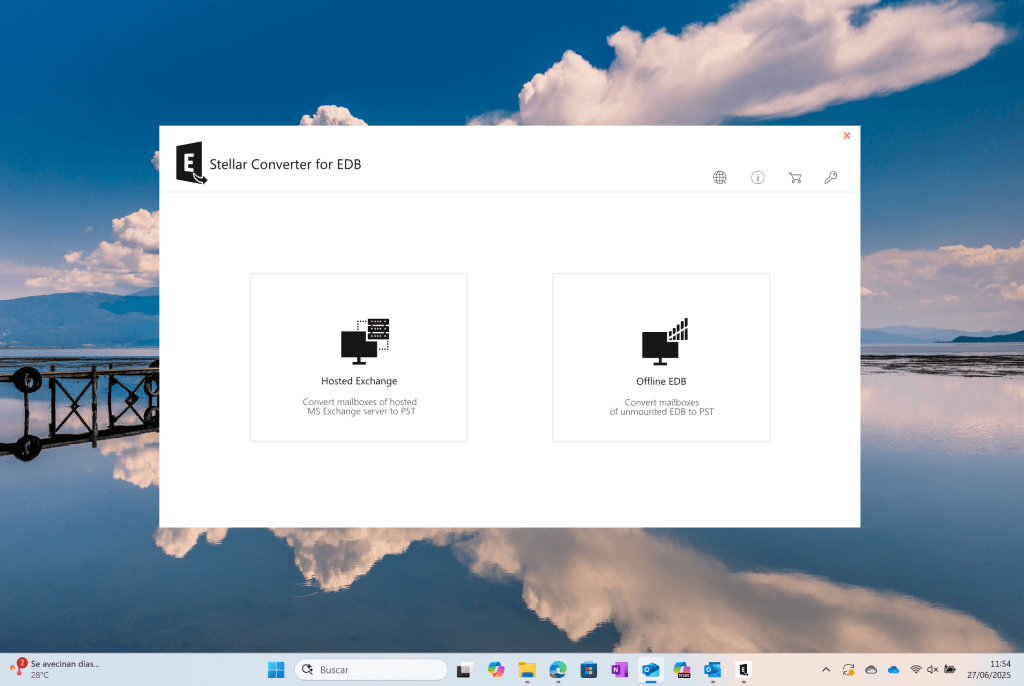Screen dimensions: 1024x686
Task: Open File Explorer from the taskbar
Action: coord(527,670)
